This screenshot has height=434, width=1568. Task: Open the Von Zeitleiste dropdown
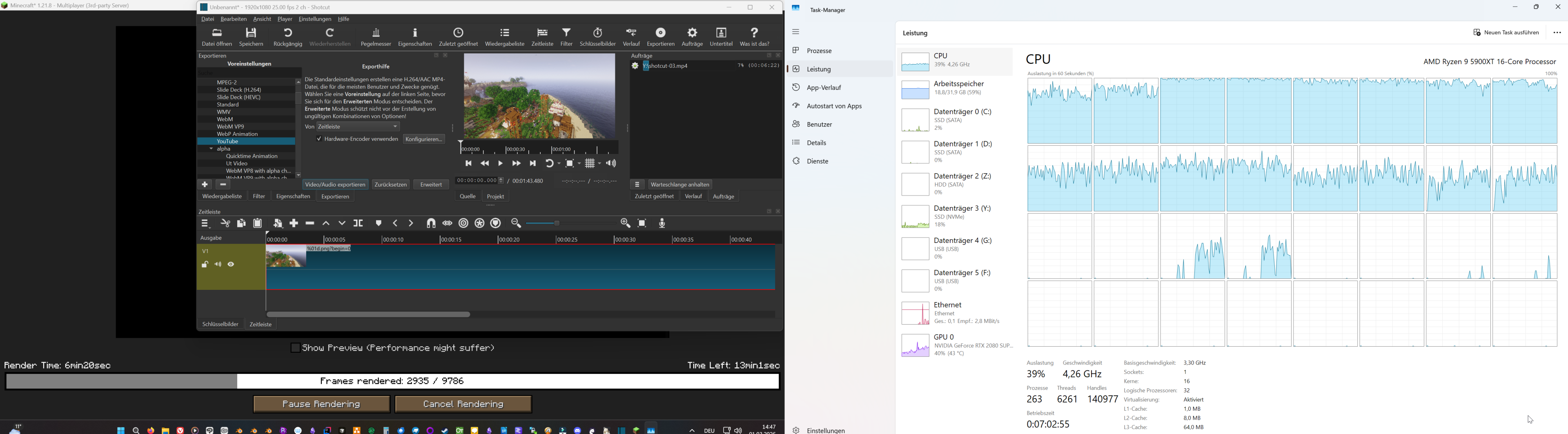pos(359,127)
